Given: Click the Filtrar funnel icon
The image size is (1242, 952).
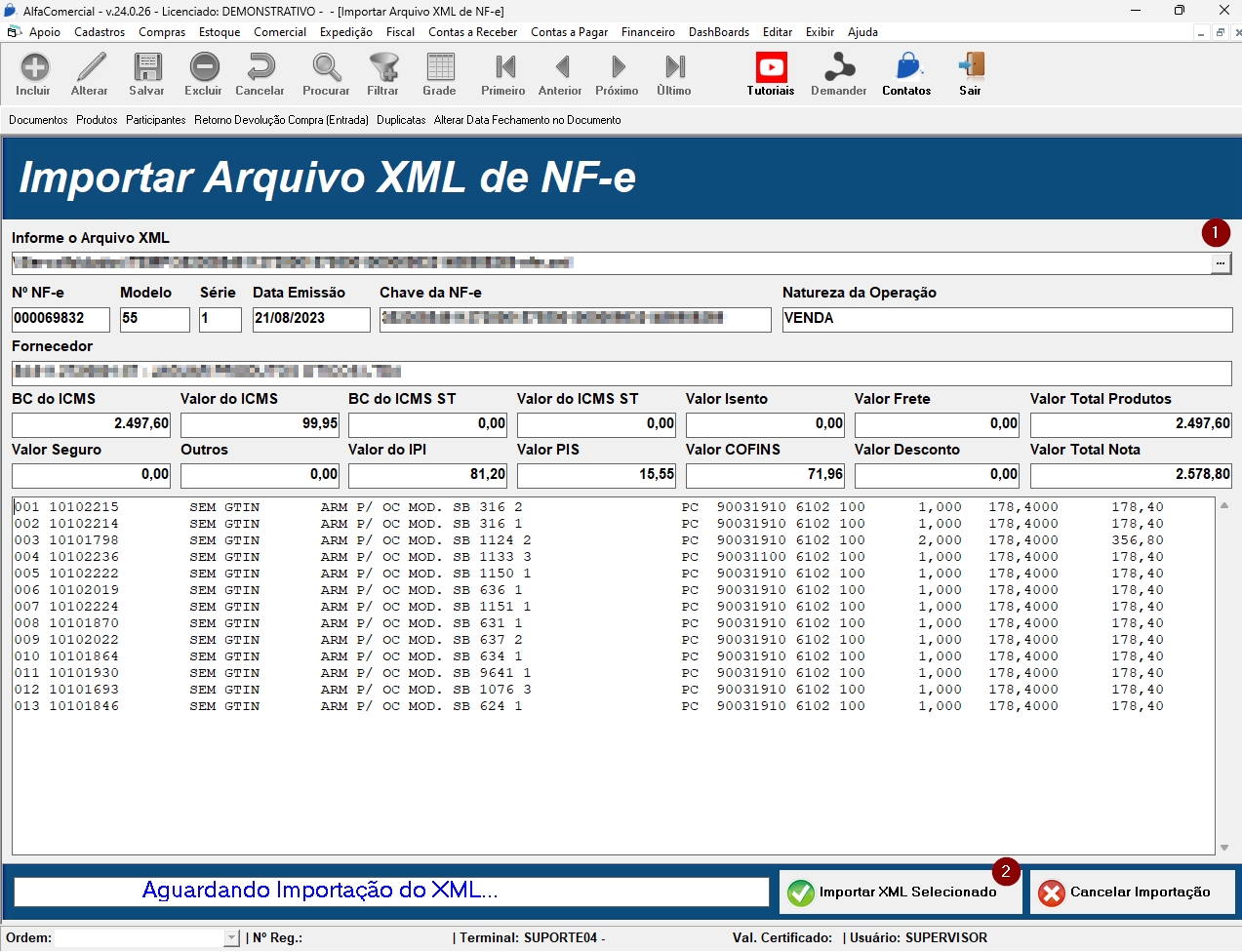Looking at the screenshot, I should (x=383, y=67).
